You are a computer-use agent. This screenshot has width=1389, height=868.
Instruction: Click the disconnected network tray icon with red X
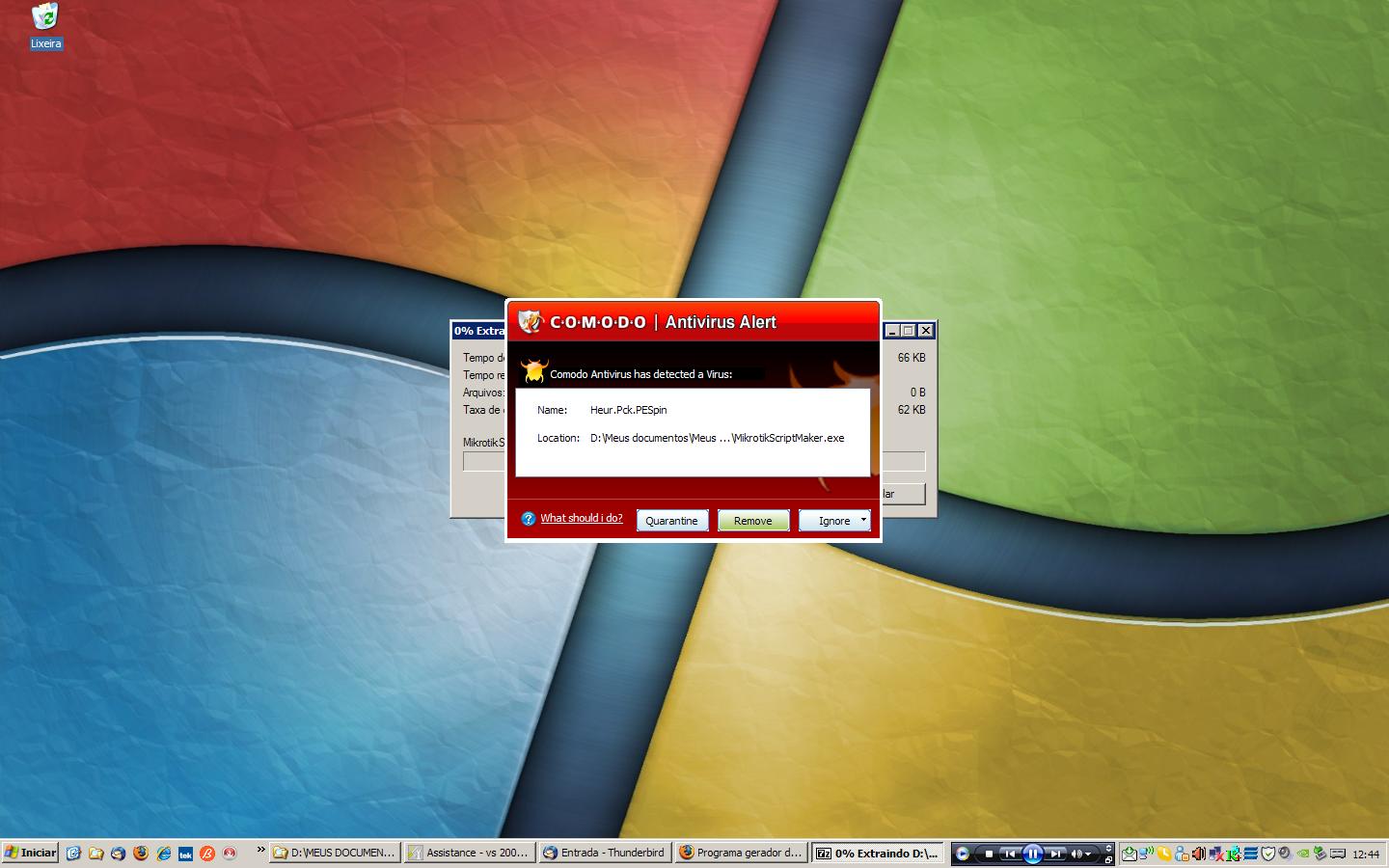[x=1216, y=854]
